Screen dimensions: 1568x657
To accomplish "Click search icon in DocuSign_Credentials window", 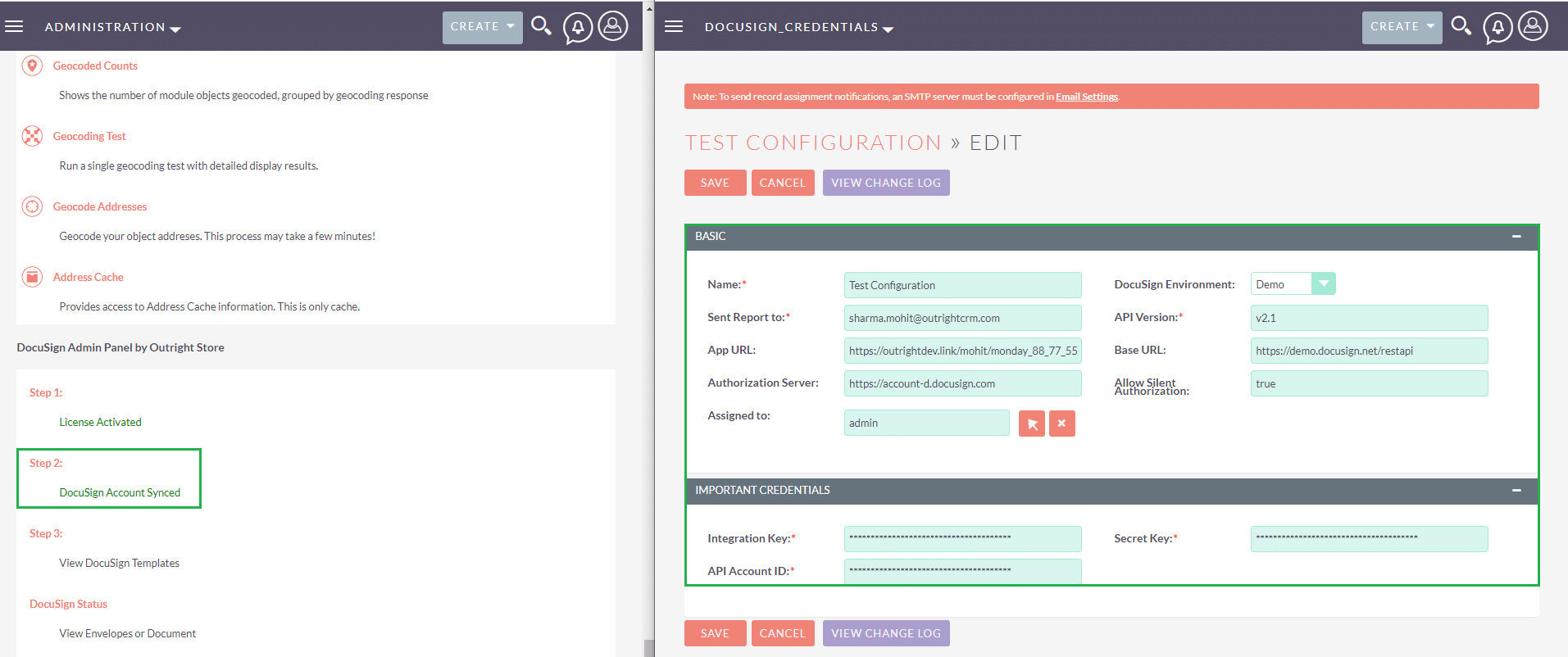I will point(1461,26).
